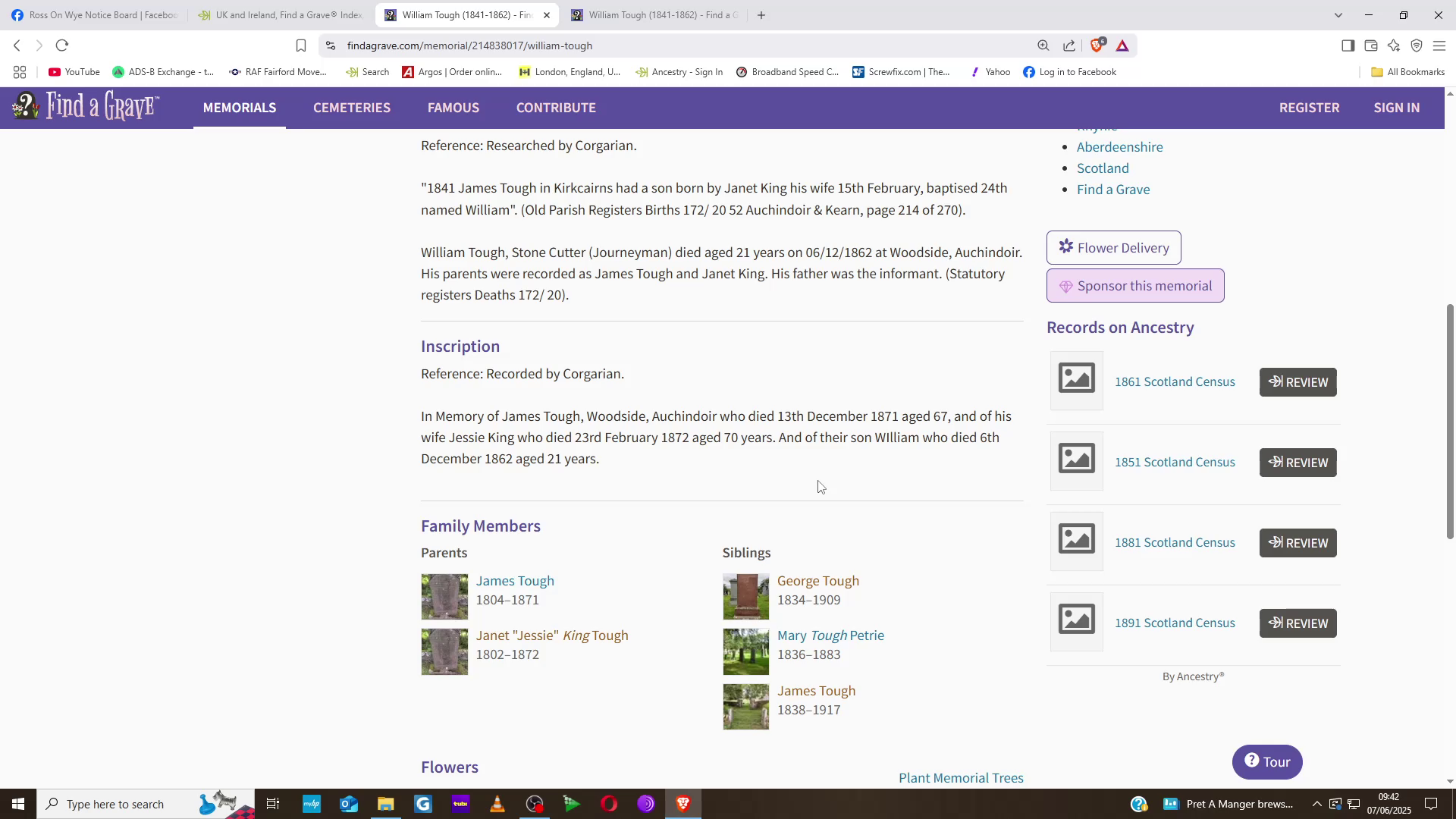Review the 1861 Scotland Census record
The width and height of the screenshot is (1456, 819).
[x=1298, y=382]
